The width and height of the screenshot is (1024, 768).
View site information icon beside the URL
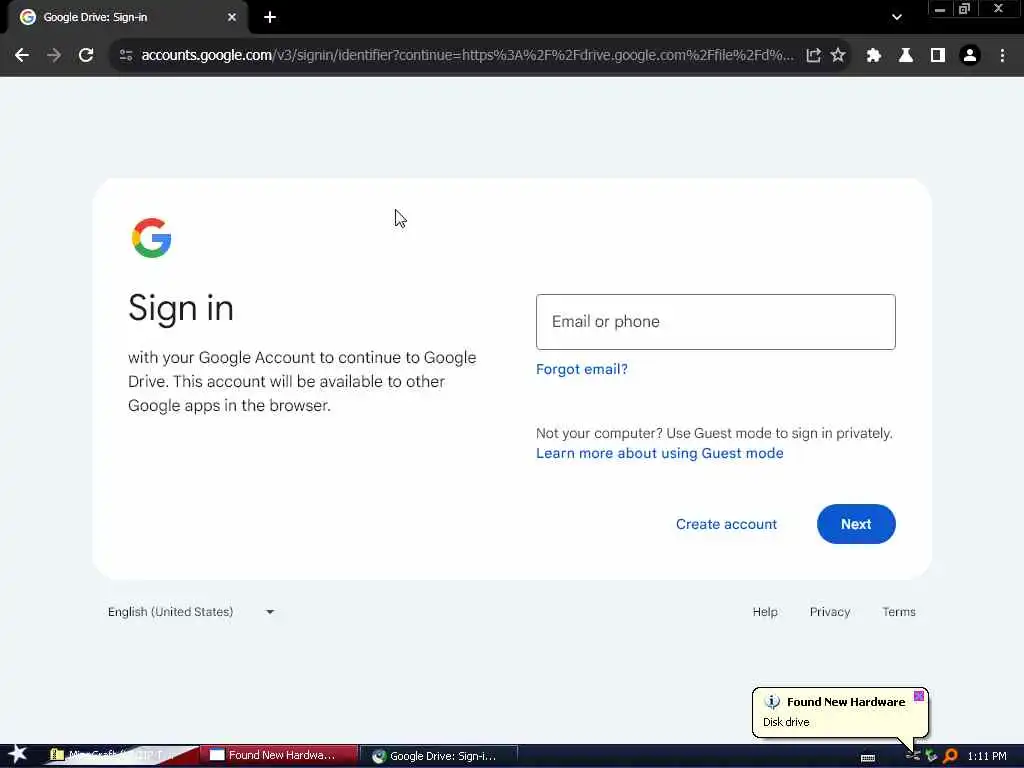[x=126, y=56]
